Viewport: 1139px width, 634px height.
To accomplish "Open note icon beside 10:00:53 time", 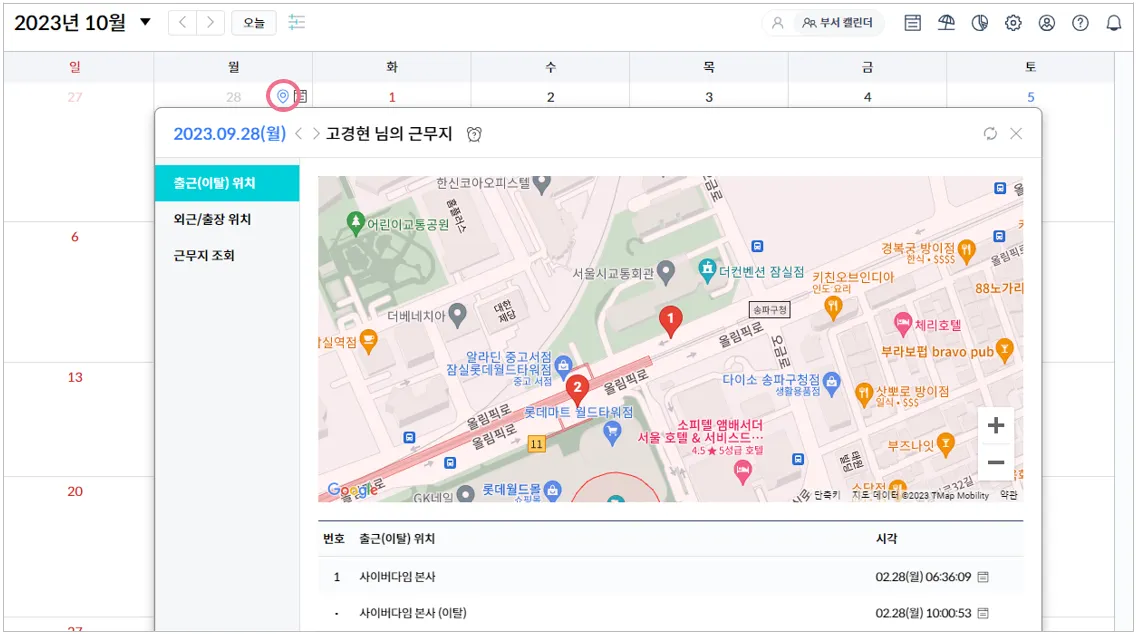I will point(983,613).
